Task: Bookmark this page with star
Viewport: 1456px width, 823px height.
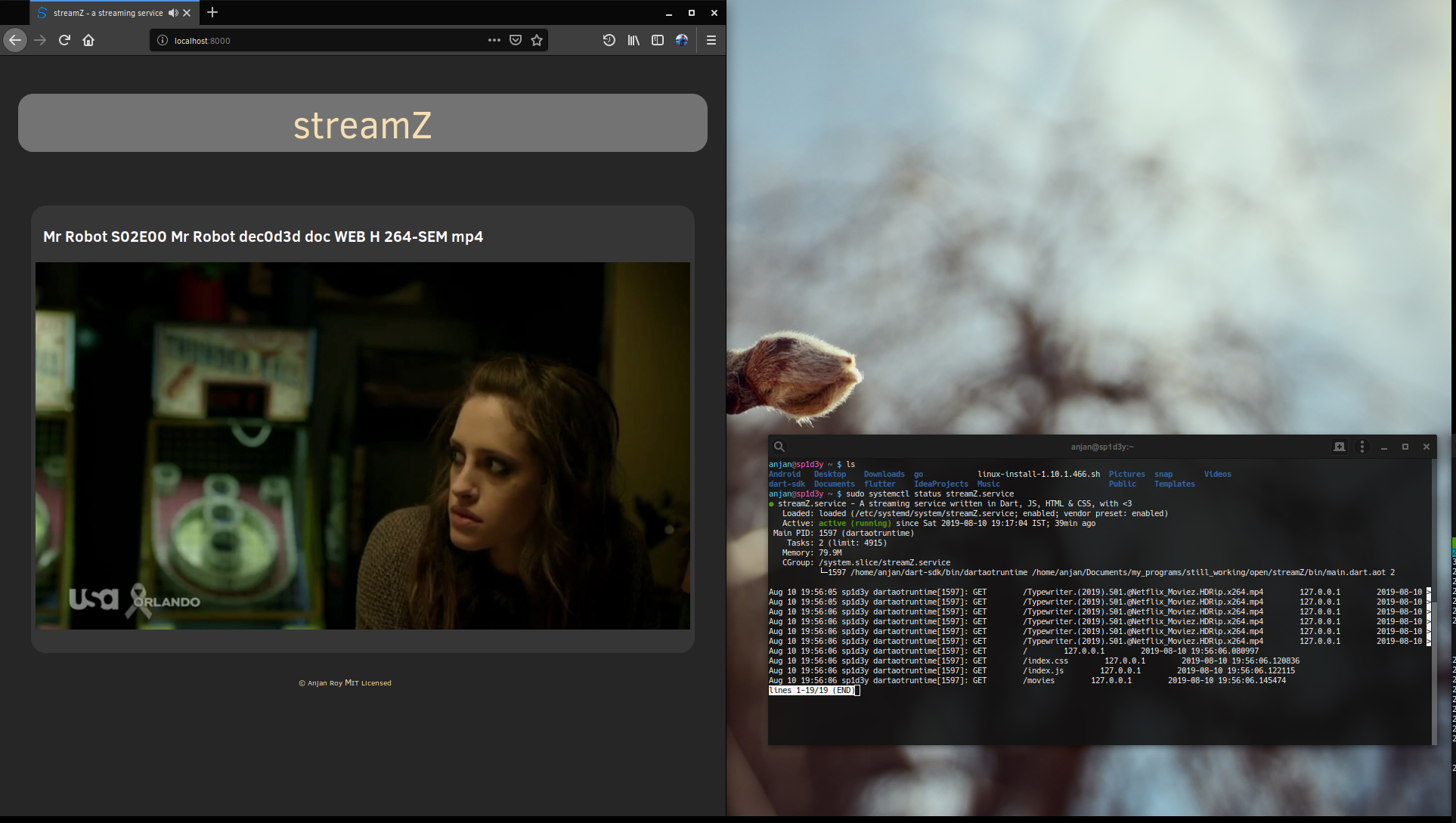Action: [x=537, y=40]
